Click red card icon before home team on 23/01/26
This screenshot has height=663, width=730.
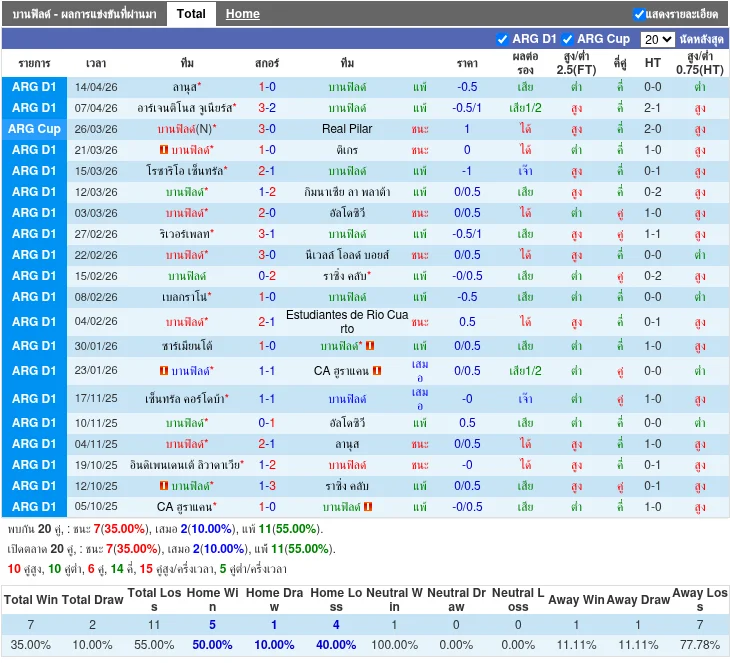coord(163,371)
